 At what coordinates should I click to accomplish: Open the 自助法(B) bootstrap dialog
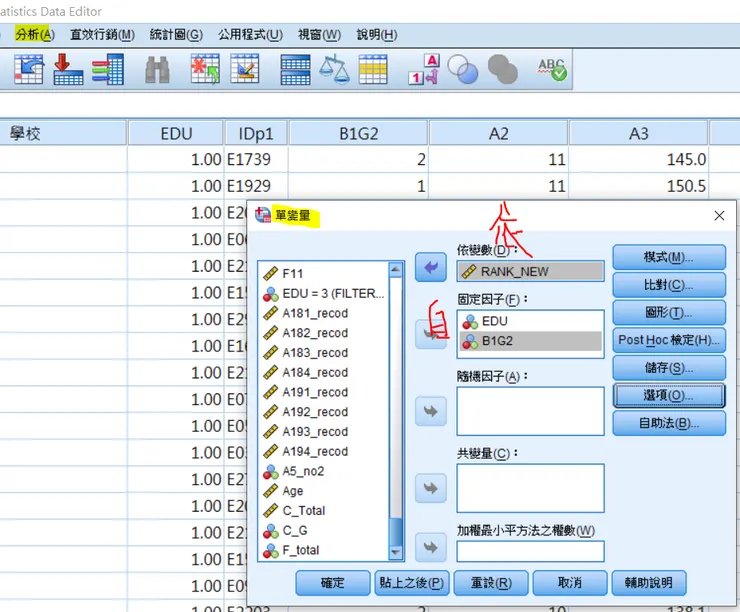tap(669, 423)
